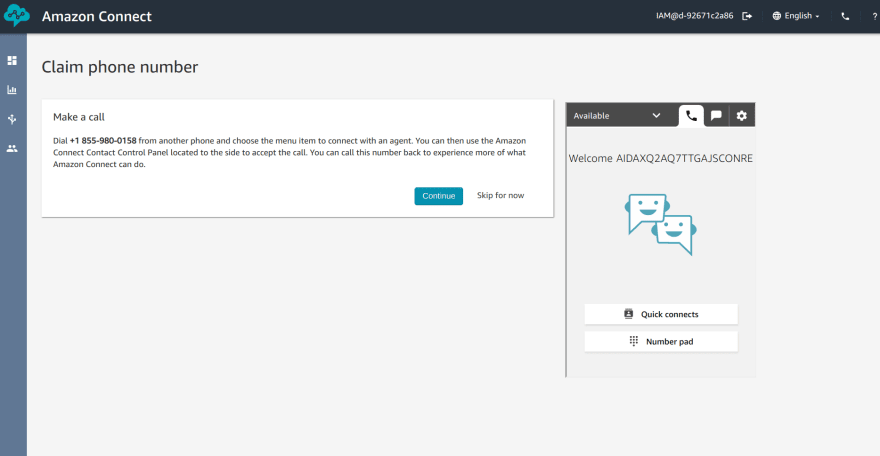This screenshot has height=456, width=880.
Task: Click the Amazon Connect cloud logo
Action: (16, 16)
